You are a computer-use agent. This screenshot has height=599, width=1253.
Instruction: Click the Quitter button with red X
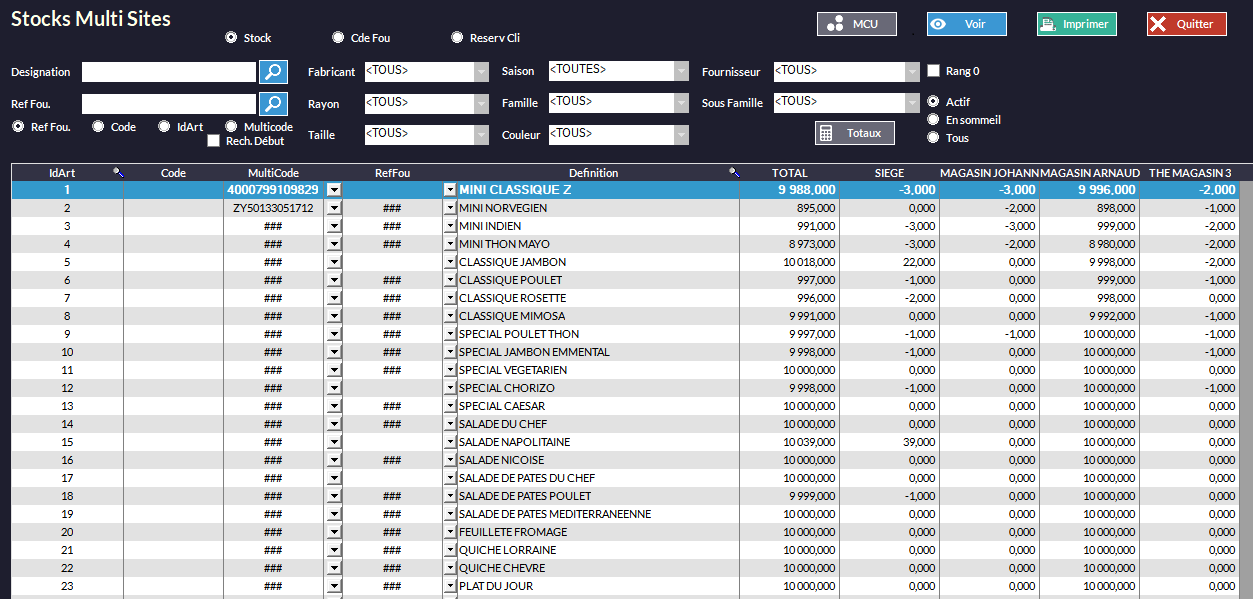point(1186,24)
